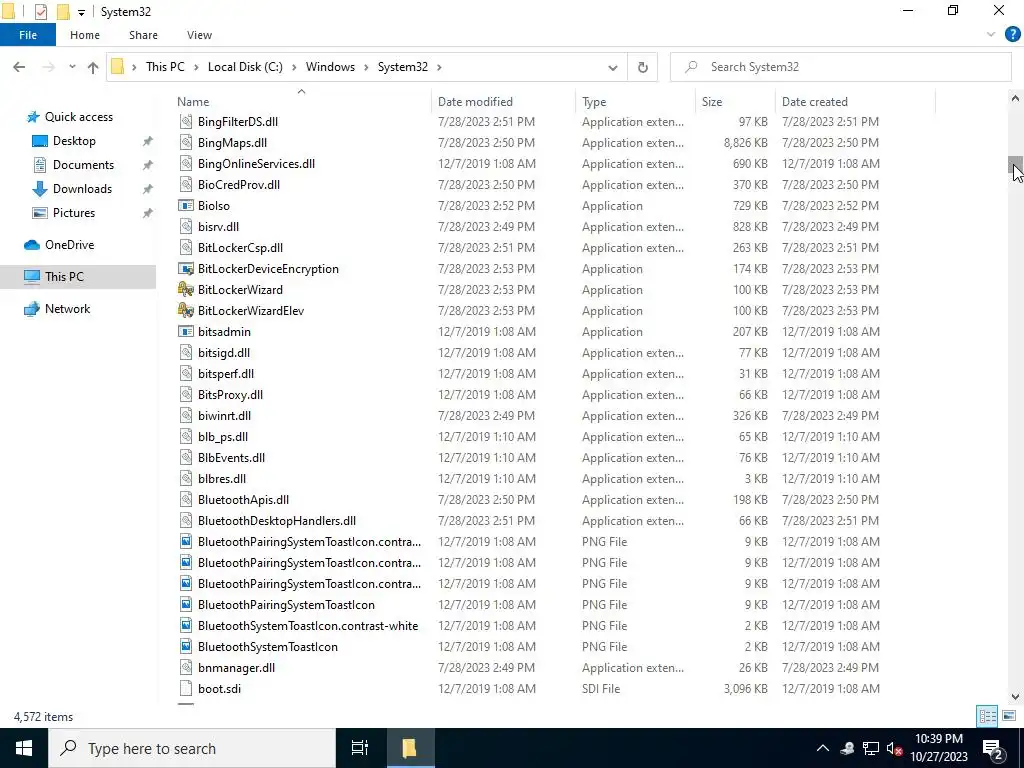Click the Quick access star icon
The image size is (1024, 768).
click(x=33, y=117)
